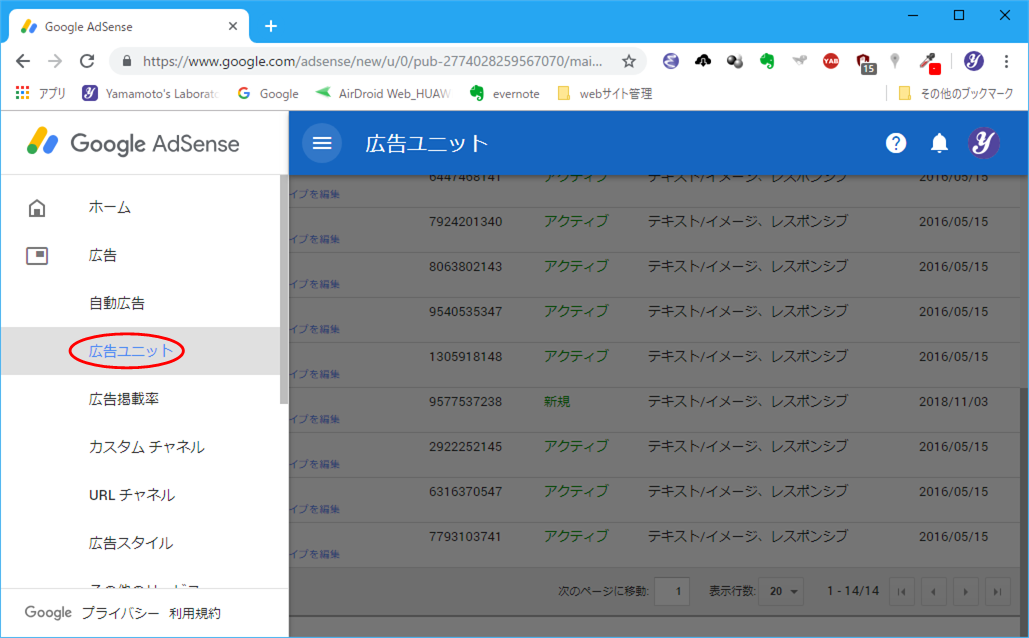Close the Google AdSense tab
1029x638 pixels.
tap(233, 26)
